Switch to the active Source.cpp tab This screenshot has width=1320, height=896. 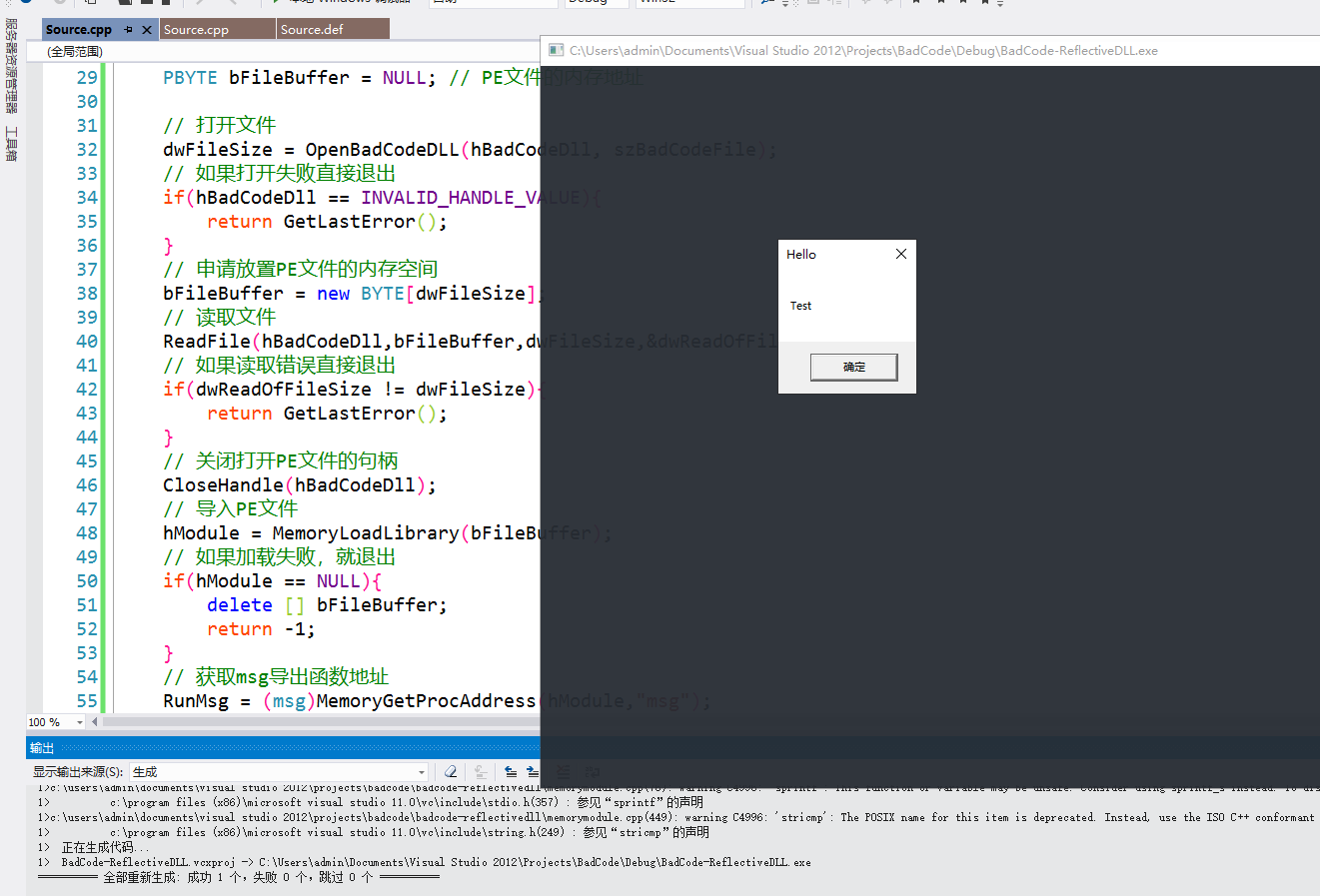pyautogui.click(x=79, y=30)
